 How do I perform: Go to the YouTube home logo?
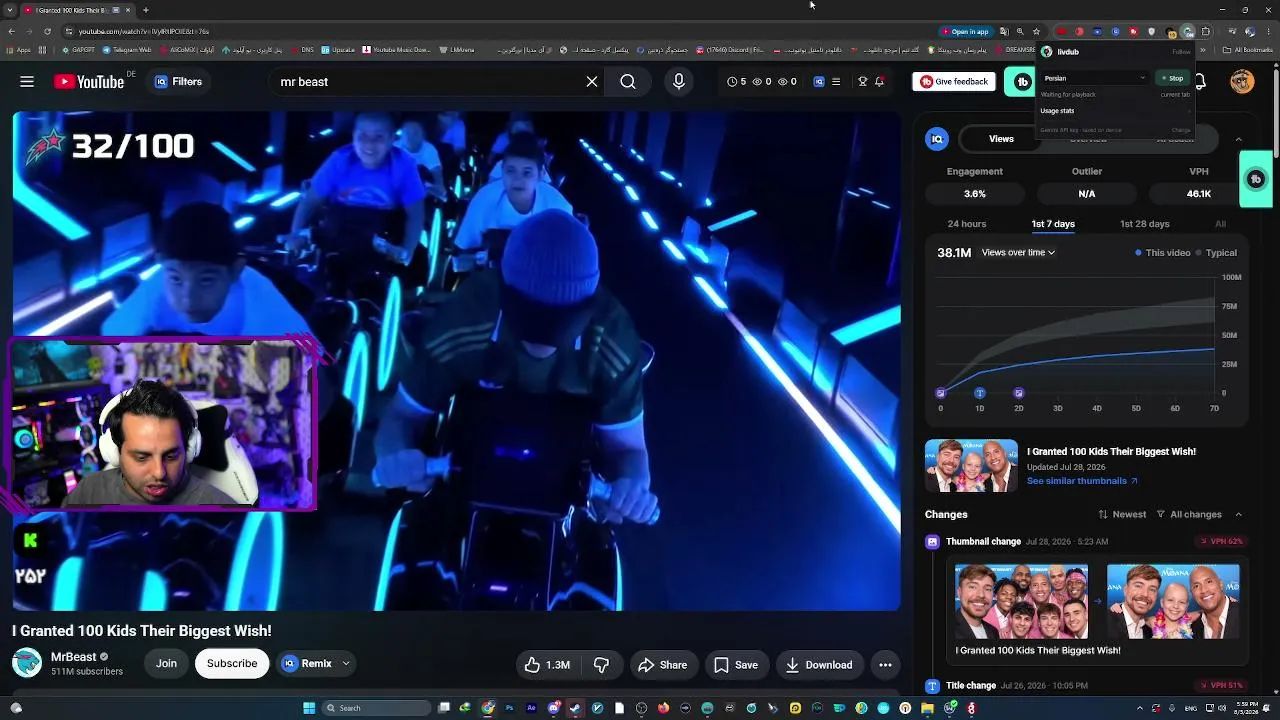89,82
